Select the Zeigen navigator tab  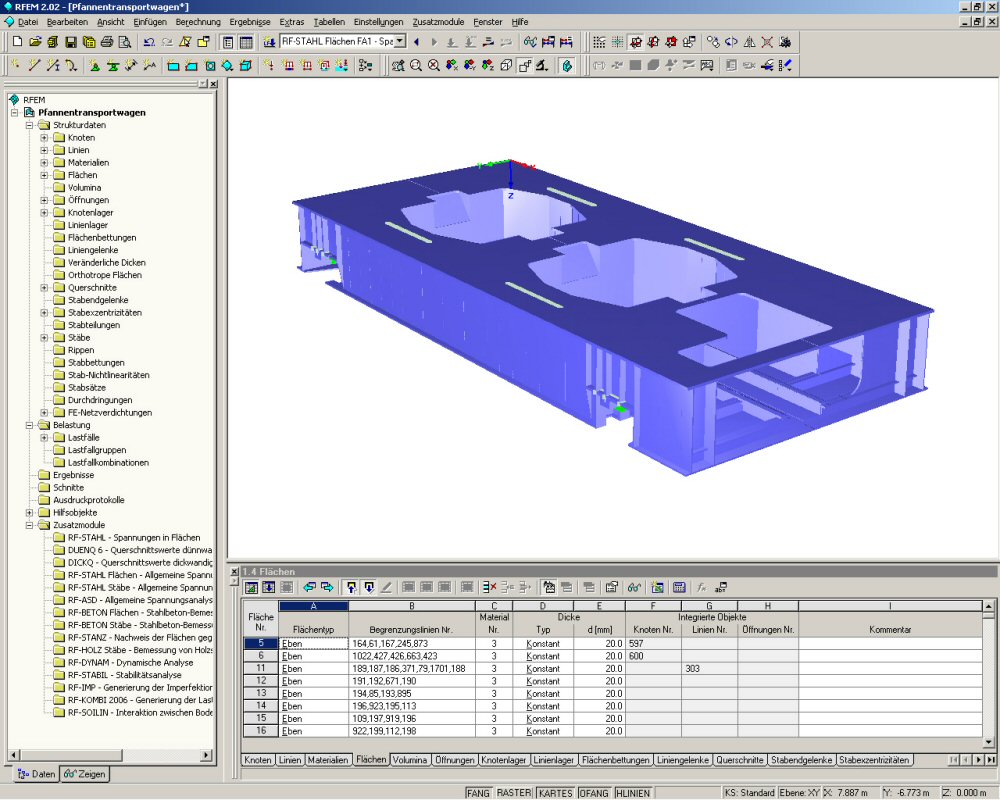click(84, 774)
